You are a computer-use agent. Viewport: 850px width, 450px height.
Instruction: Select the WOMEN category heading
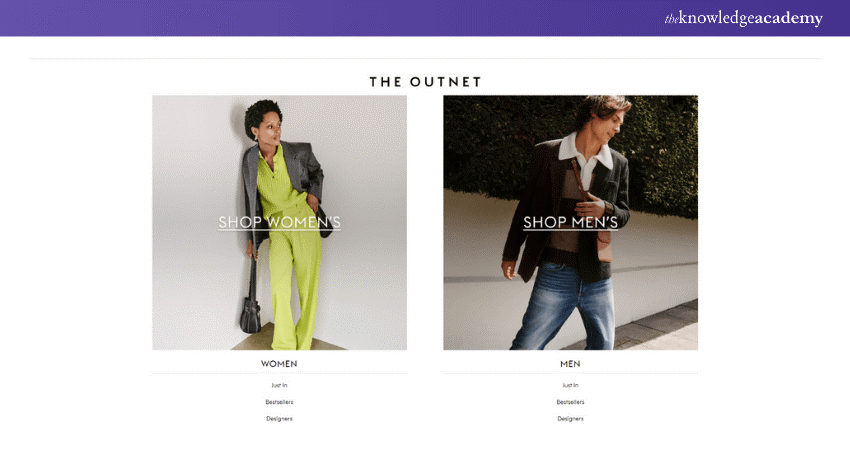[279, 364]
